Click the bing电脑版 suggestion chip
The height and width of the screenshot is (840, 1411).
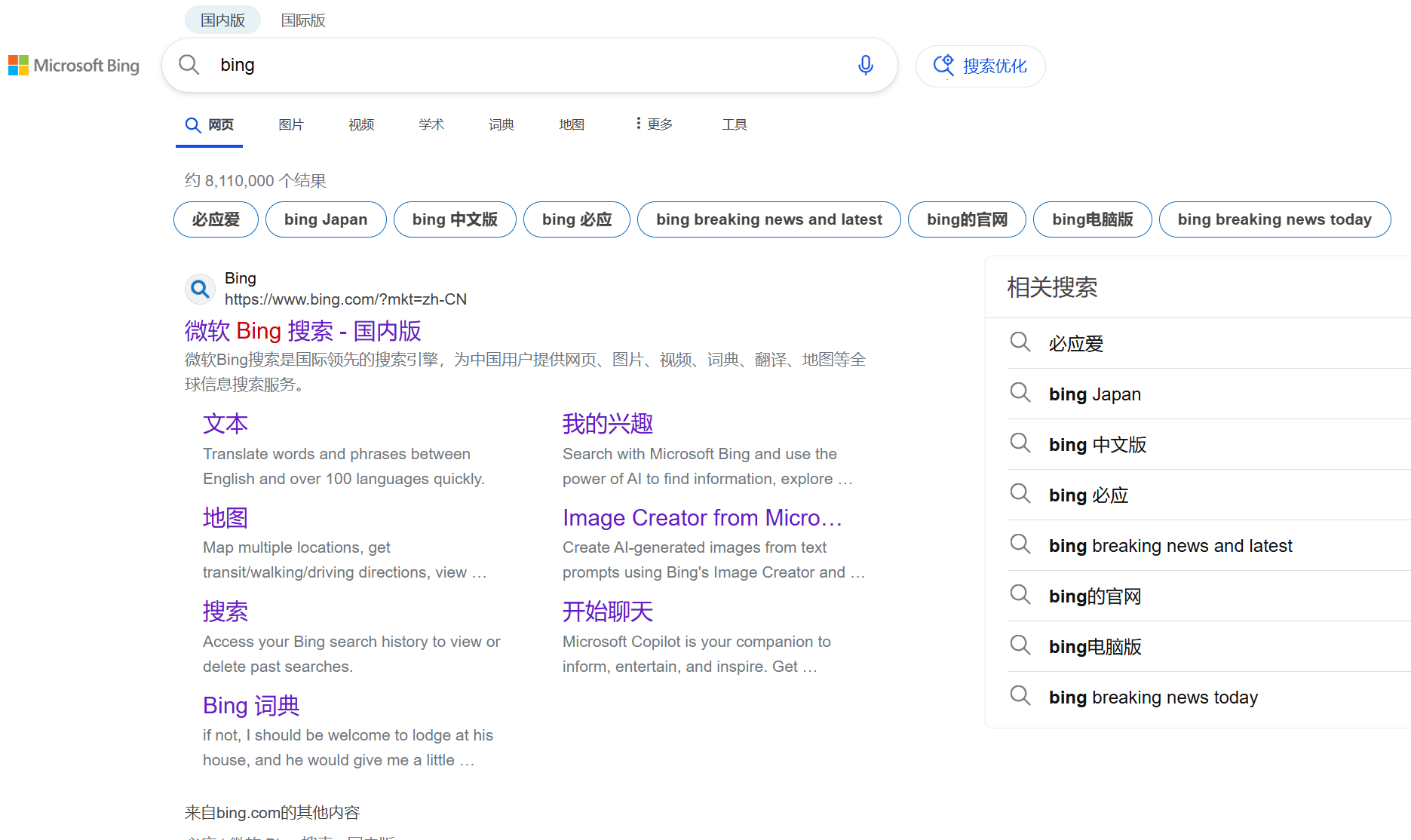(x=1093, y=219)
